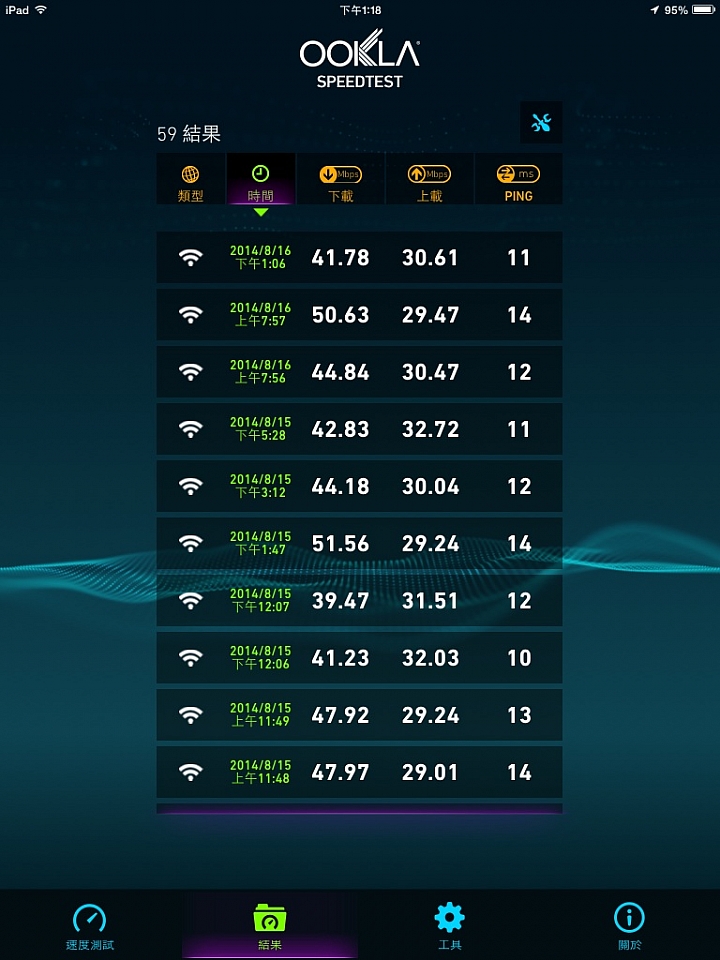Open result with 50.63 download speed
This screenshot has width=720, height=960.
(359, 315)
